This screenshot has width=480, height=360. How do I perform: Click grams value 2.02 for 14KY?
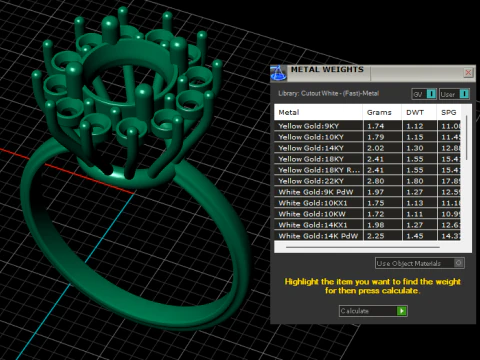[x=376, y=148]
